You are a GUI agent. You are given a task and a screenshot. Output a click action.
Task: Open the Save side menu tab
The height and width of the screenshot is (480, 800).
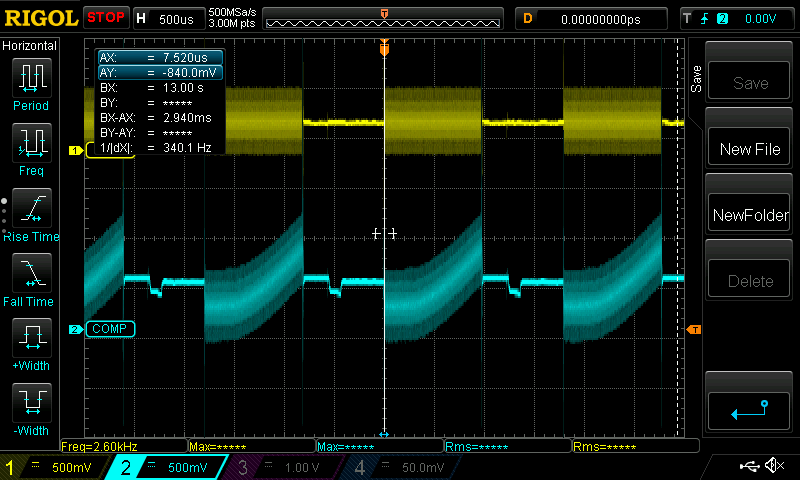coord(696,79)
